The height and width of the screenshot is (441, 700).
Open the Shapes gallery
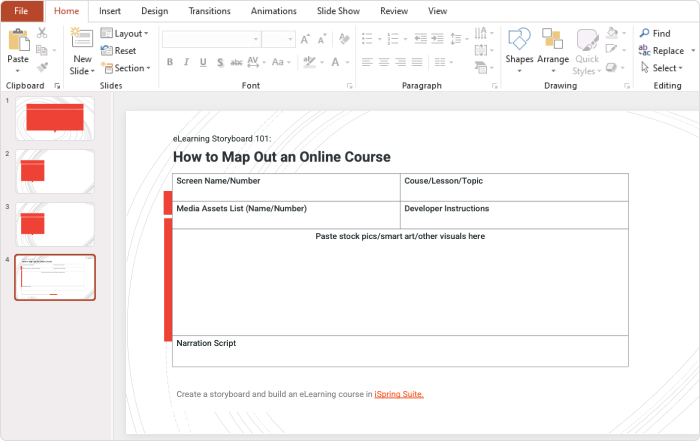pyautogui.click(x=519, y=50)
